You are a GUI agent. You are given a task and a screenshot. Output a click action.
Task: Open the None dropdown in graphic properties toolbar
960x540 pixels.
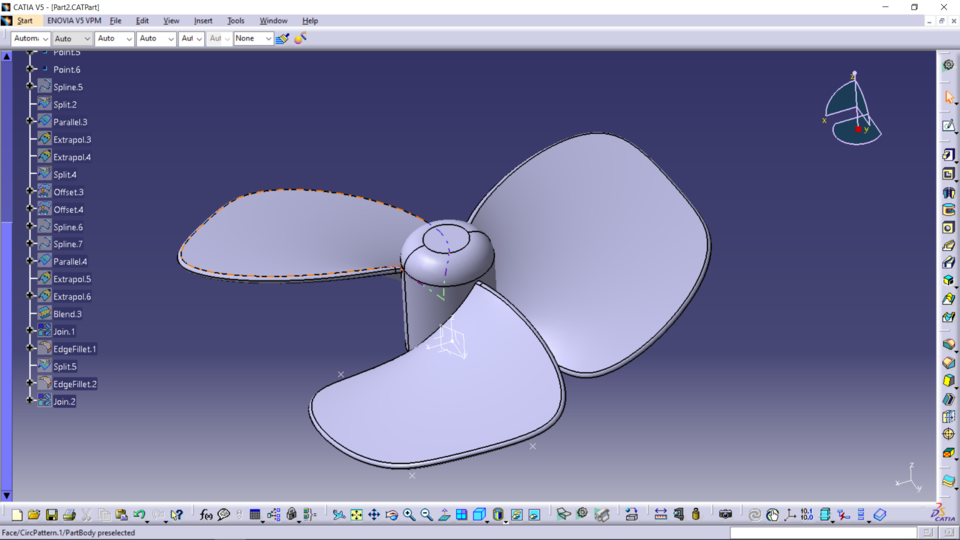[x=266, y=39]
